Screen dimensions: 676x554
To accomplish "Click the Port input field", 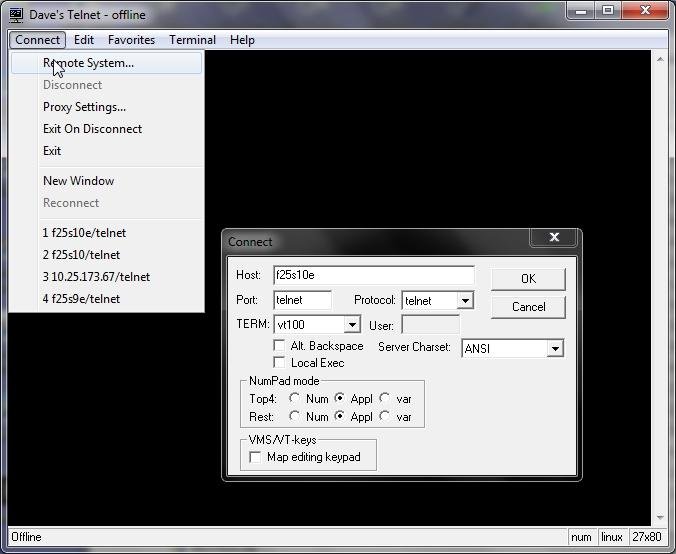I will pyautogui.click(x=302, y=300).
